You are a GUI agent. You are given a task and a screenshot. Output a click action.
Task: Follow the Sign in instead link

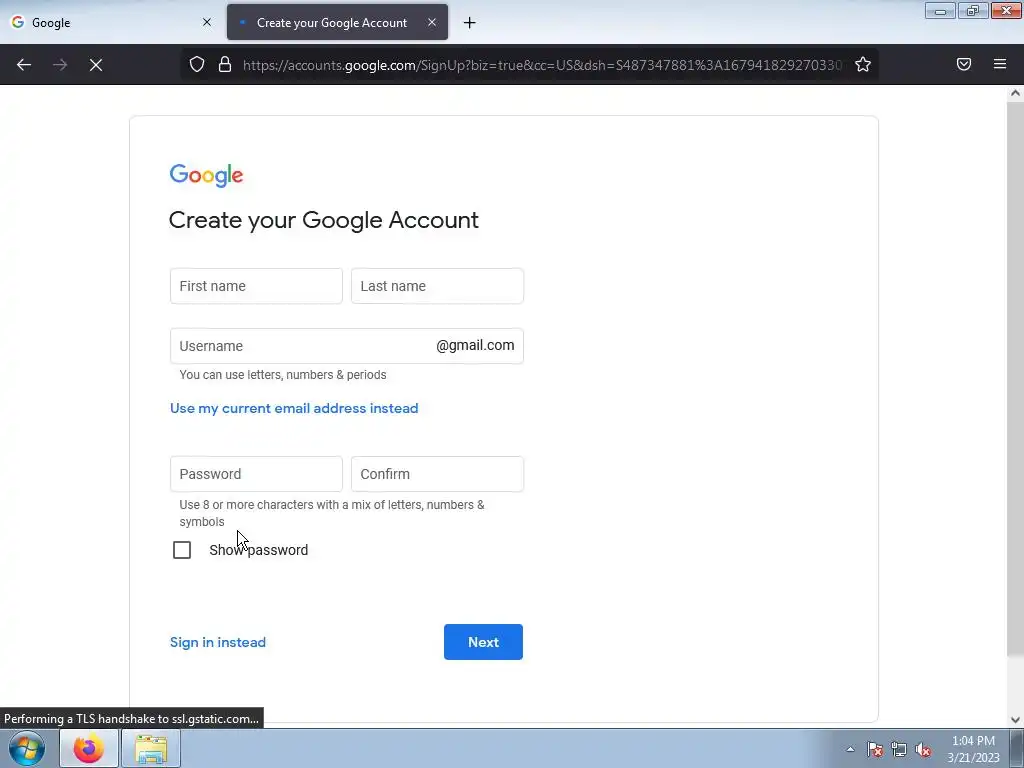[217, 642]
